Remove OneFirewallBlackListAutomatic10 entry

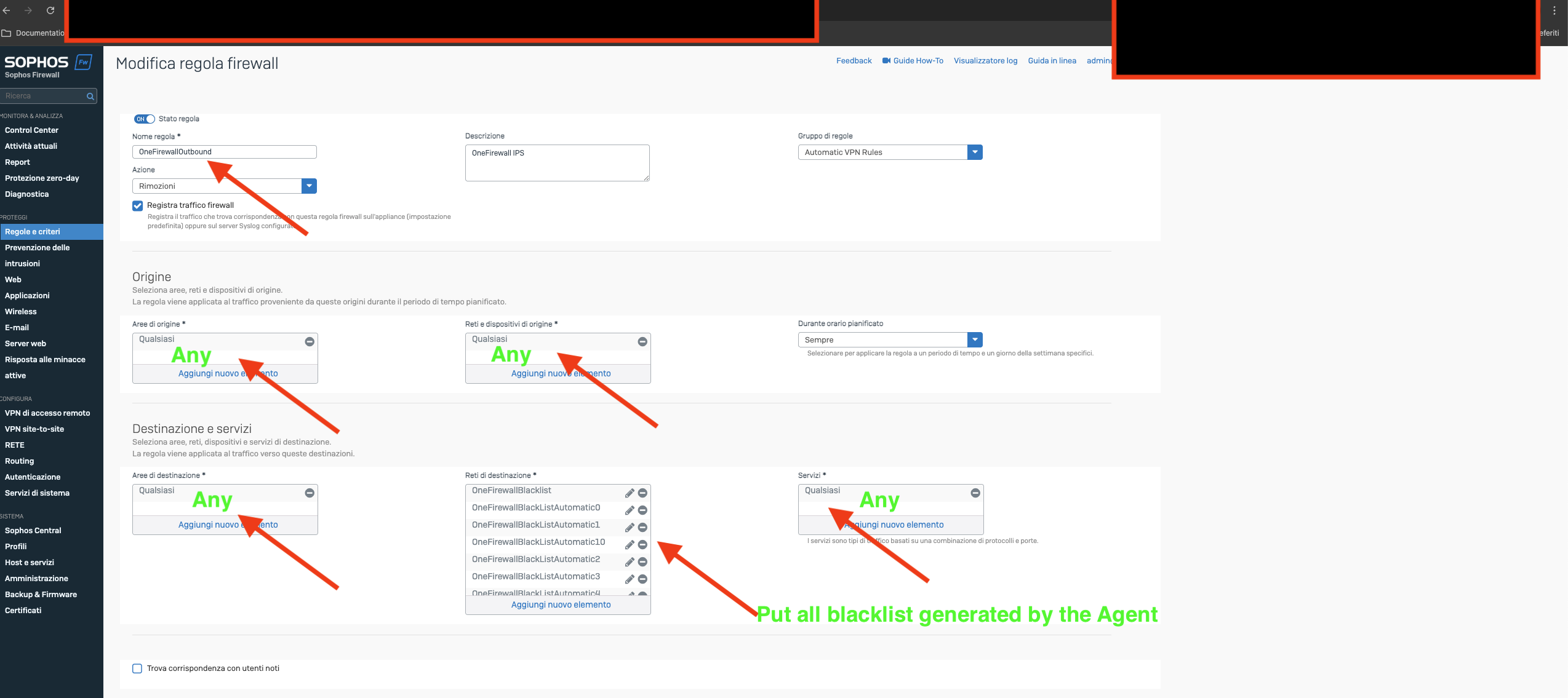[x=642, y=545]
